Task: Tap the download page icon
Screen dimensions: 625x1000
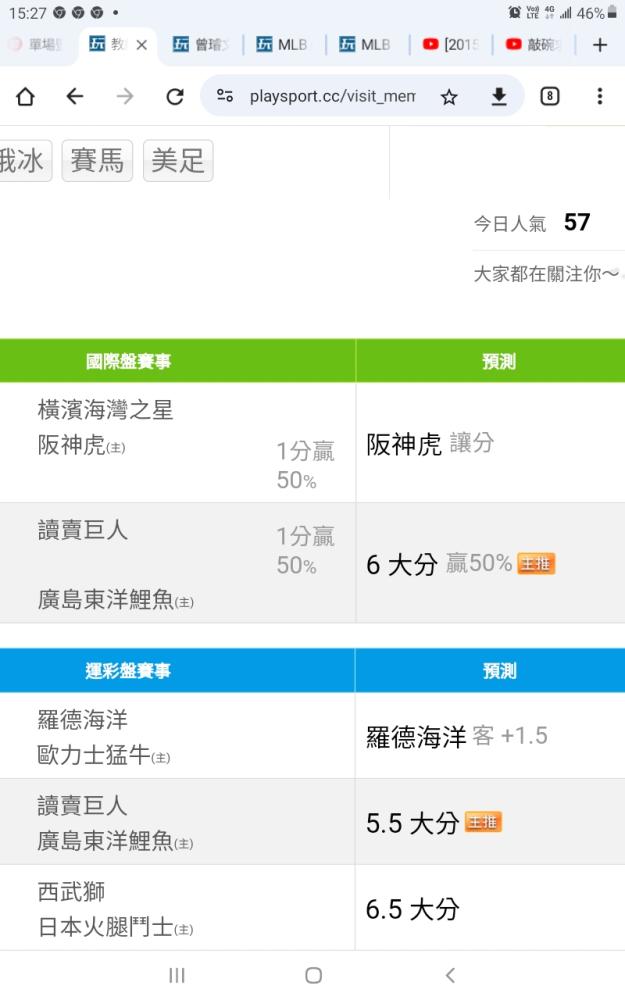Action: coord(499,97)
